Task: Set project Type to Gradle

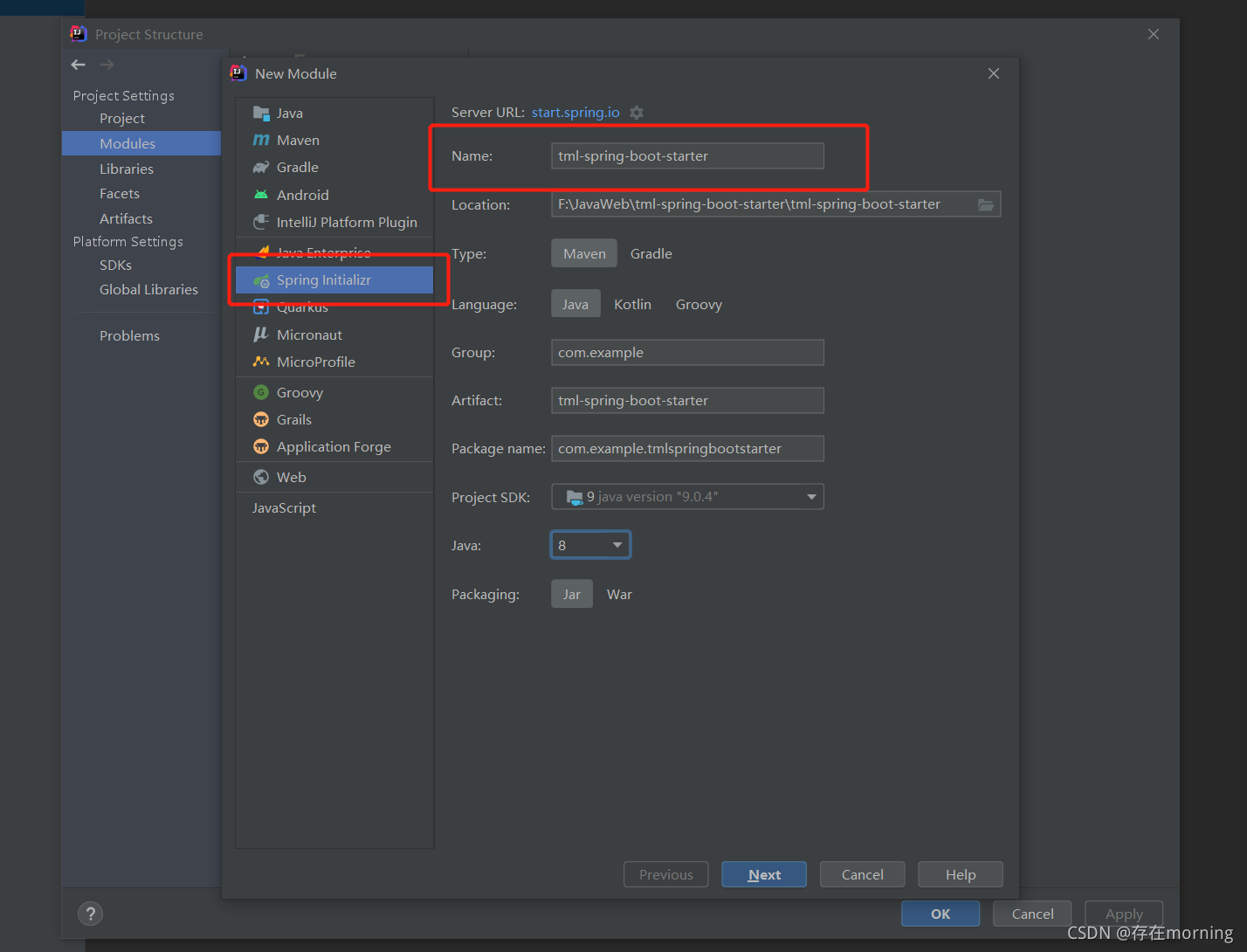Action: (x=651, y=253)
